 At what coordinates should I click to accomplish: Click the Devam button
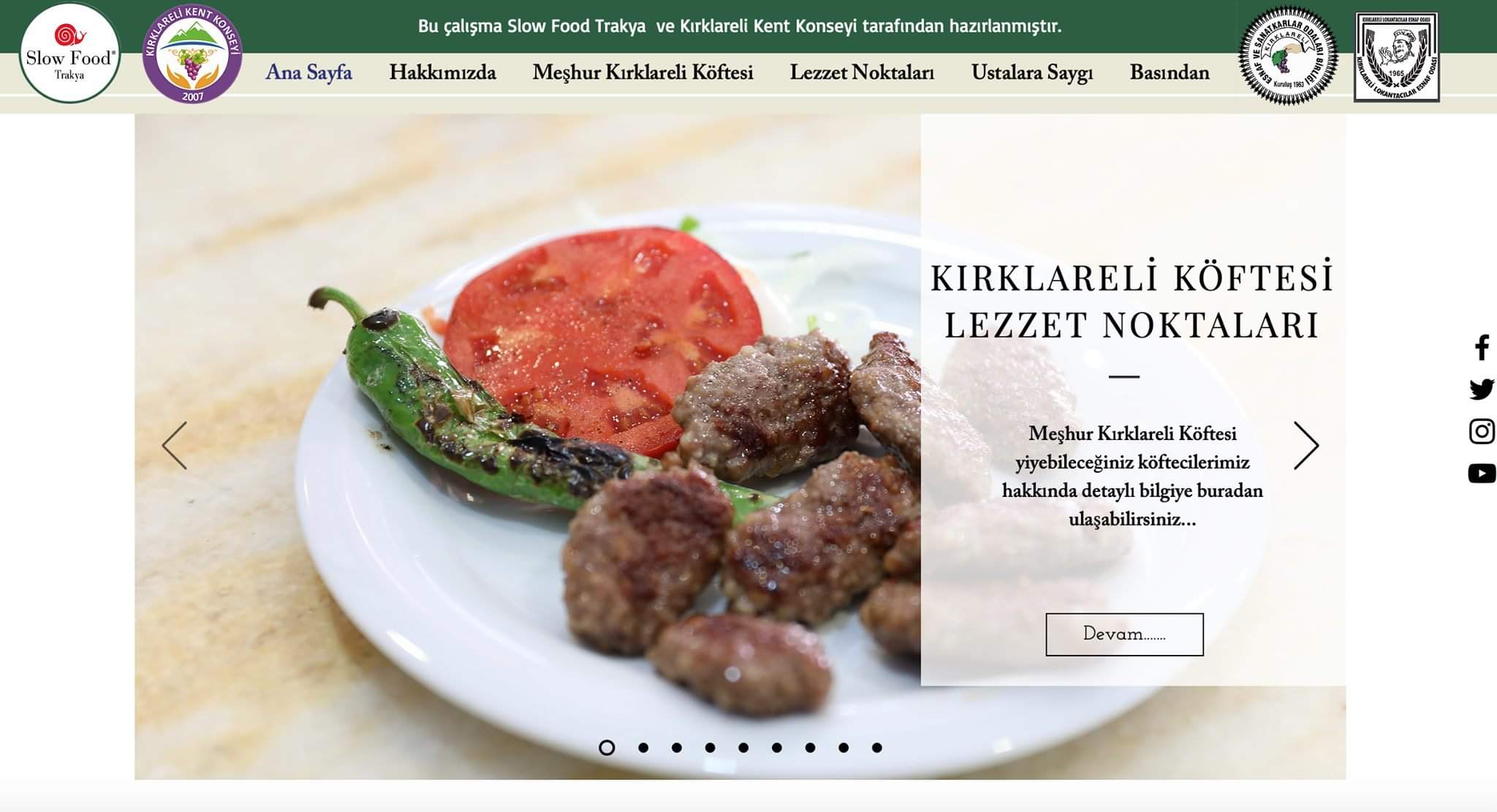1124,634
